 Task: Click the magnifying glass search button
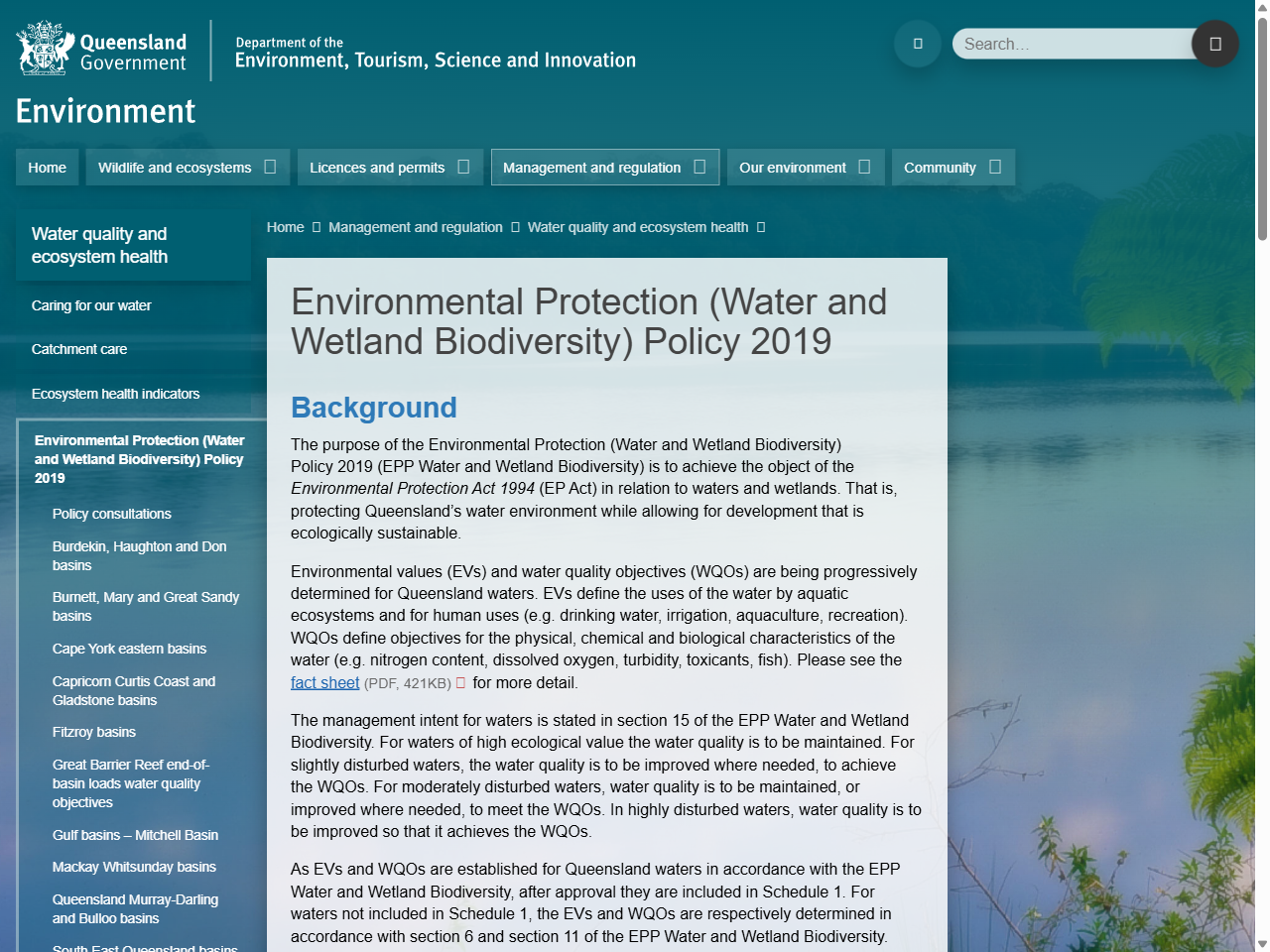pyautogui.click(x=1214, y=44)
